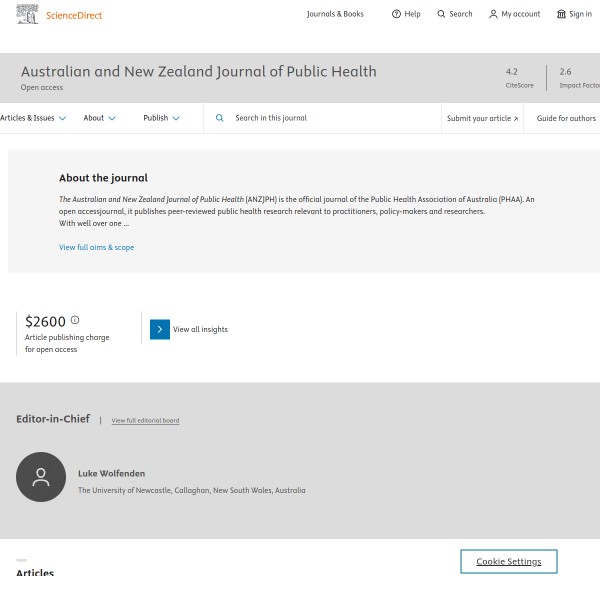This screenshot has height=600, width=600.
Task: Click the Sign in institution icon
Action: click(x=561, y=14)
